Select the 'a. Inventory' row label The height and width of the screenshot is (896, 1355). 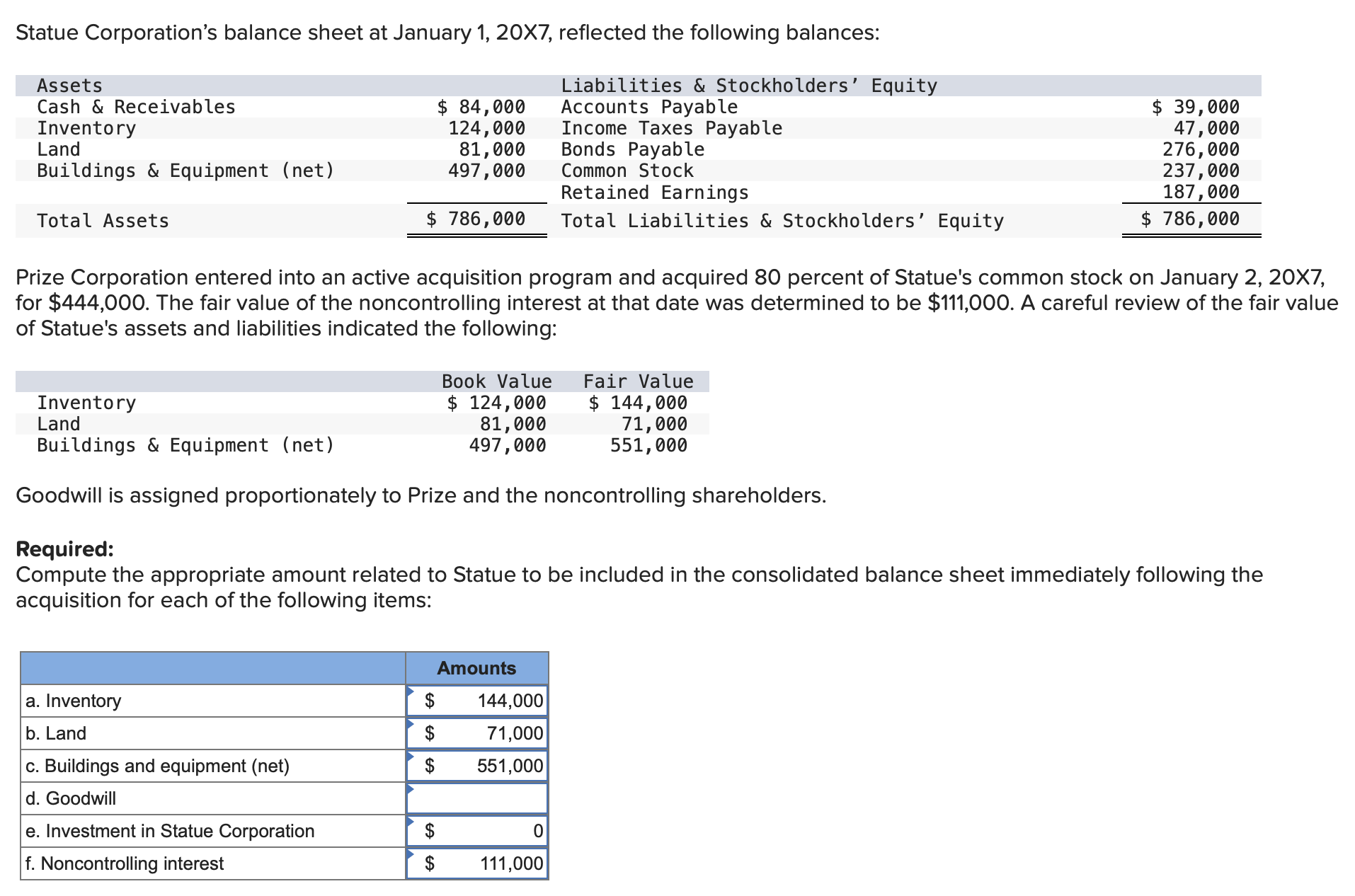click(x=73, y=701)
